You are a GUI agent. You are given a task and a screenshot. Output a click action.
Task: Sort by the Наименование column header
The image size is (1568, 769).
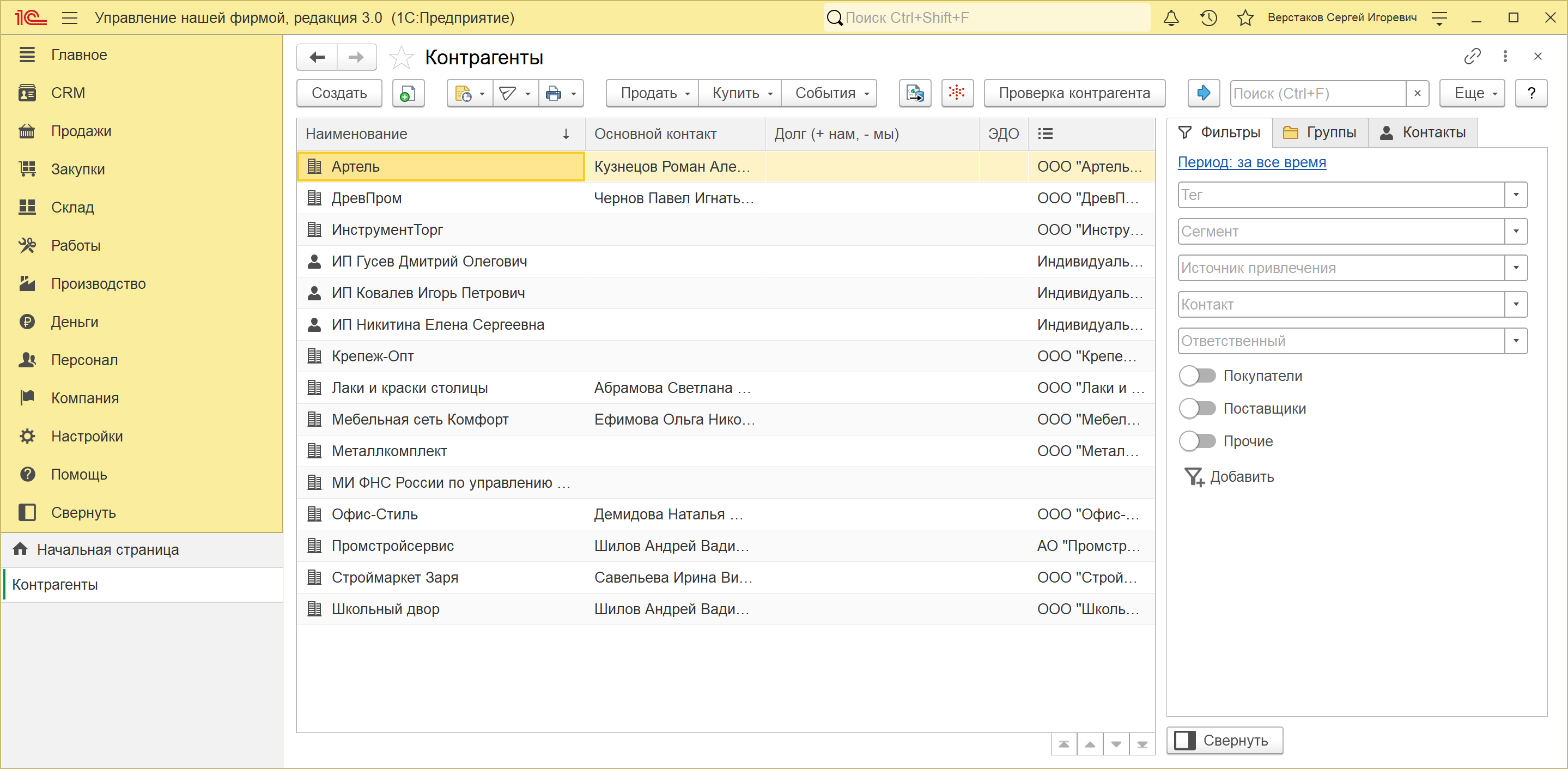click(441, 134)
